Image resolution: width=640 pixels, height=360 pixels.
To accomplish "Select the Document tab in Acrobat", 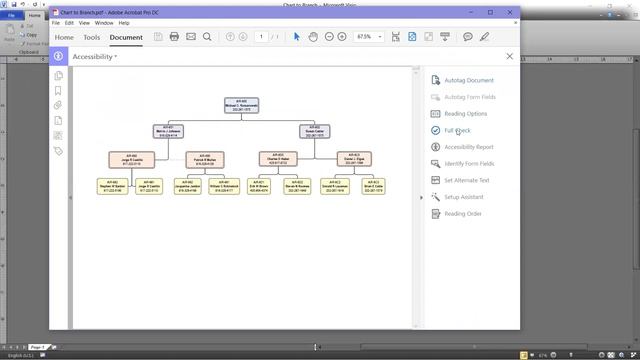I will (126, 37).
